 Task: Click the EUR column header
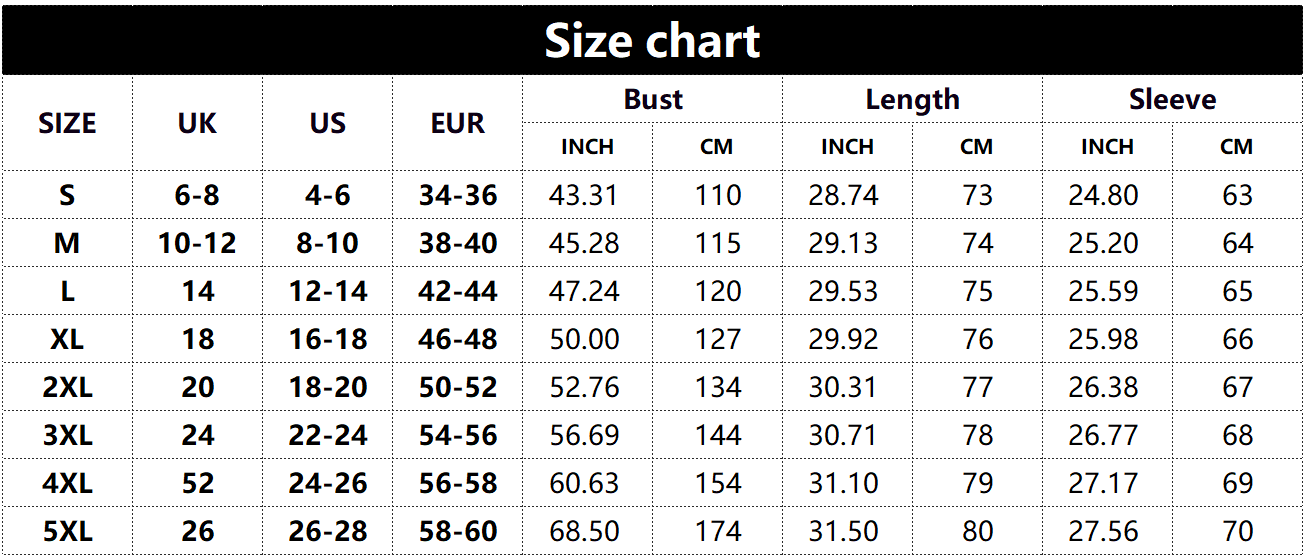click(457, 123)
